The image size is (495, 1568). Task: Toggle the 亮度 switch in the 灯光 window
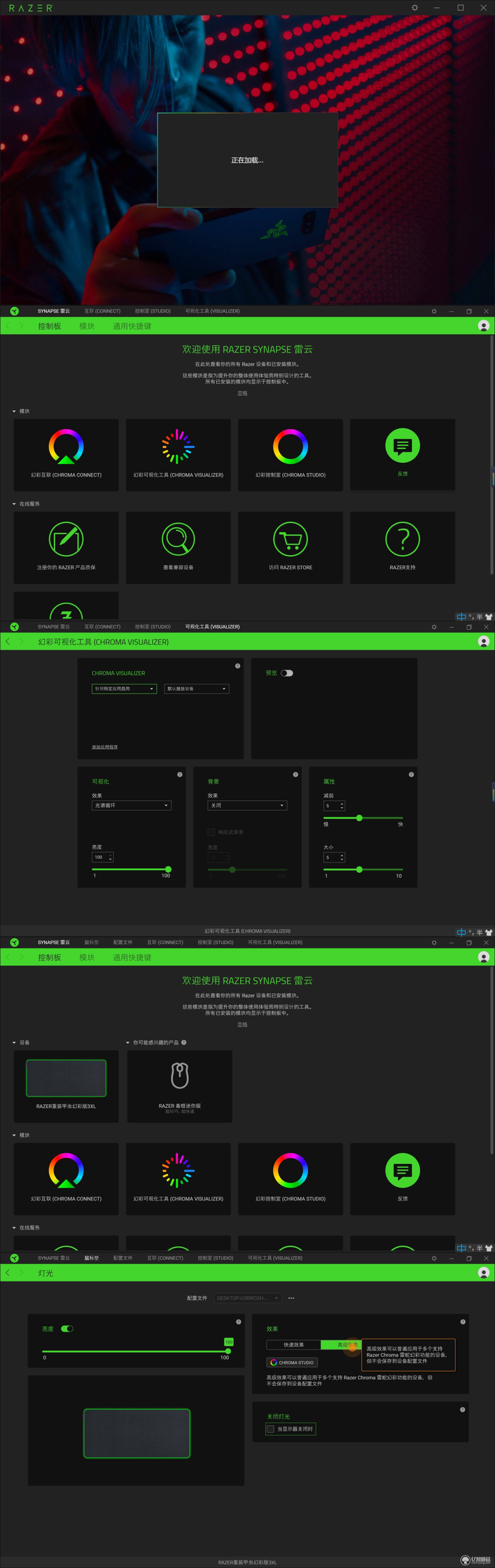(67, 1329)
